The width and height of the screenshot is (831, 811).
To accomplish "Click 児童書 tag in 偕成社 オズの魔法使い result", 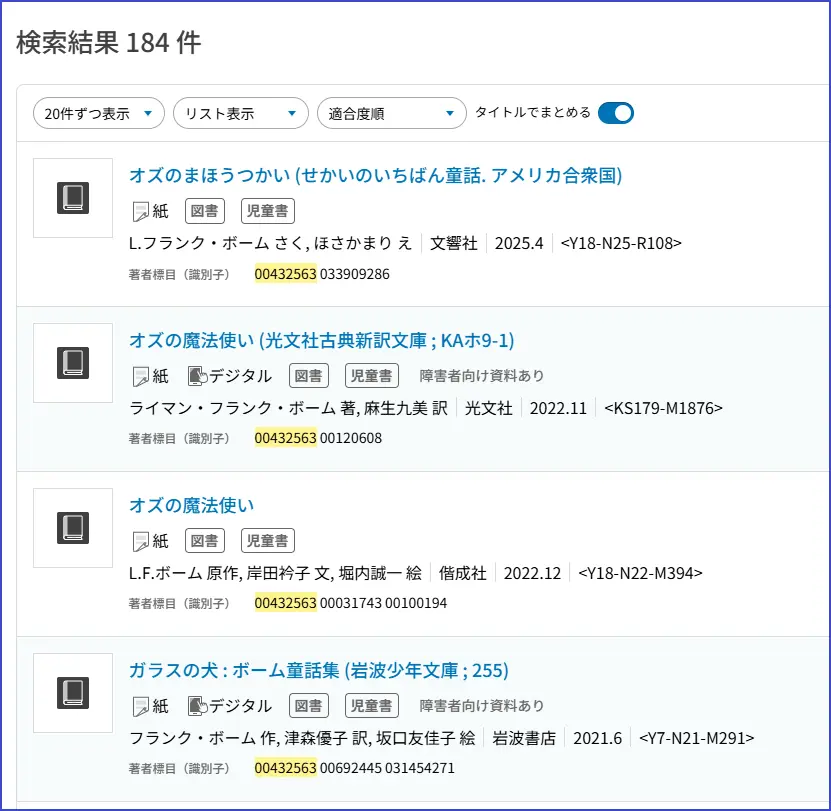I will coord(268,541).
